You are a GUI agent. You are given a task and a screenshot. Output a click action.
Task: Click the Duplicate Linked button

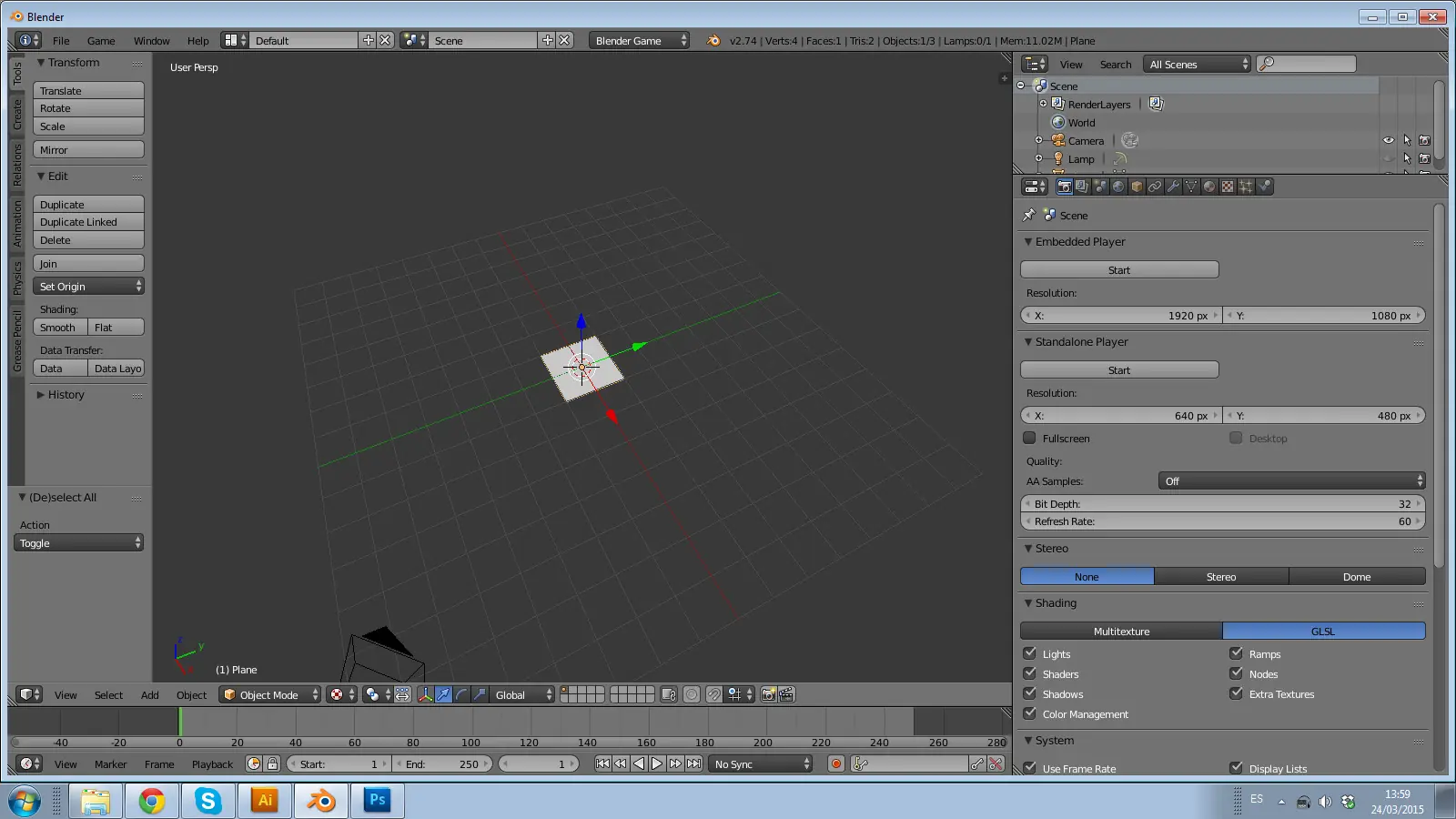point(88,222)
